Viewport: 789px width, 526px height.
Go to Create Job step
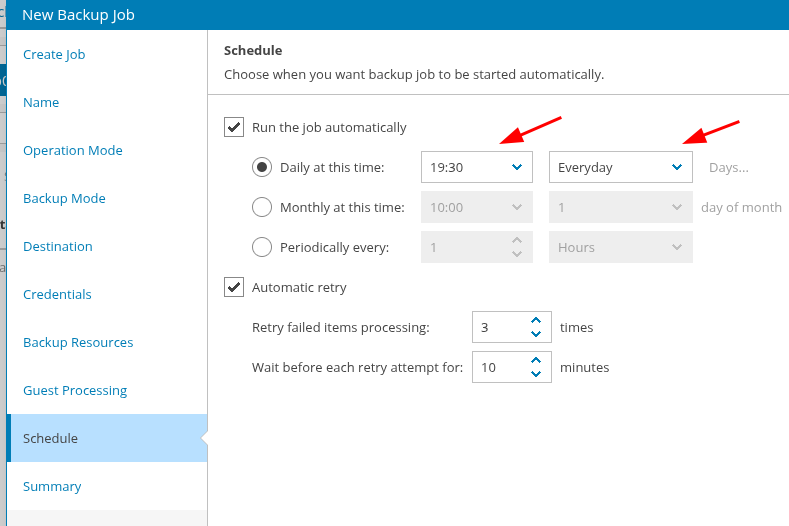[x=54, y=54]
